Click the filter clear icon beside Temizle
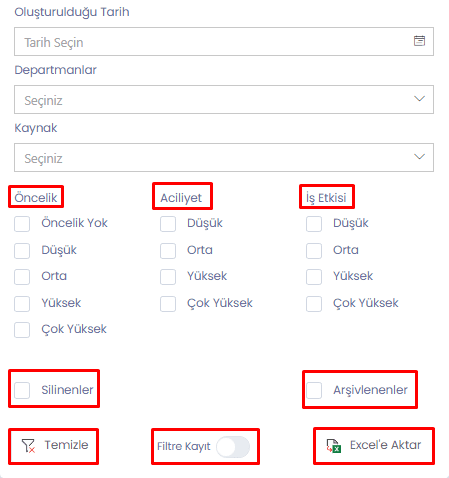Viewport: 449px width, 478px height. tap(28, 446)
